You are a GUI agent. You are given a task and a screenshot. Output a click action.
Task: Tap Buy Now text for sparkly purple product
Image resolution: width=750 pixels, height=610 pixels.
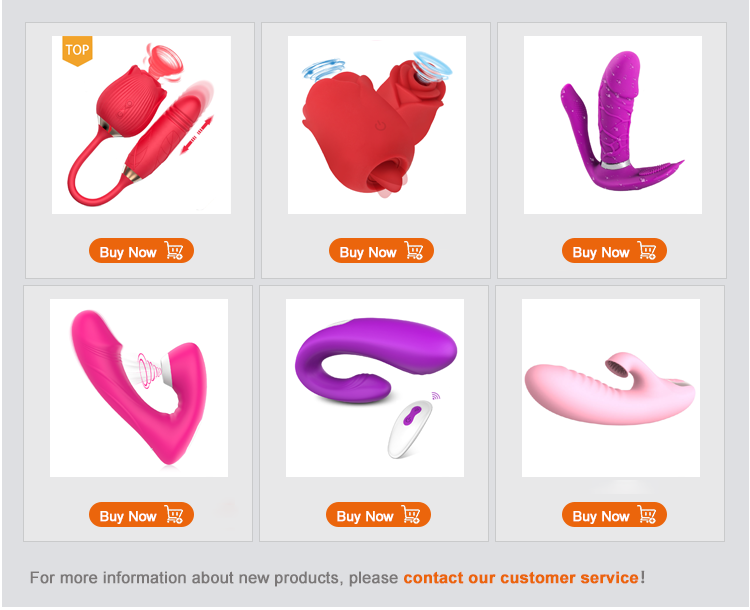pyautogui.click(x=601, y=252)
